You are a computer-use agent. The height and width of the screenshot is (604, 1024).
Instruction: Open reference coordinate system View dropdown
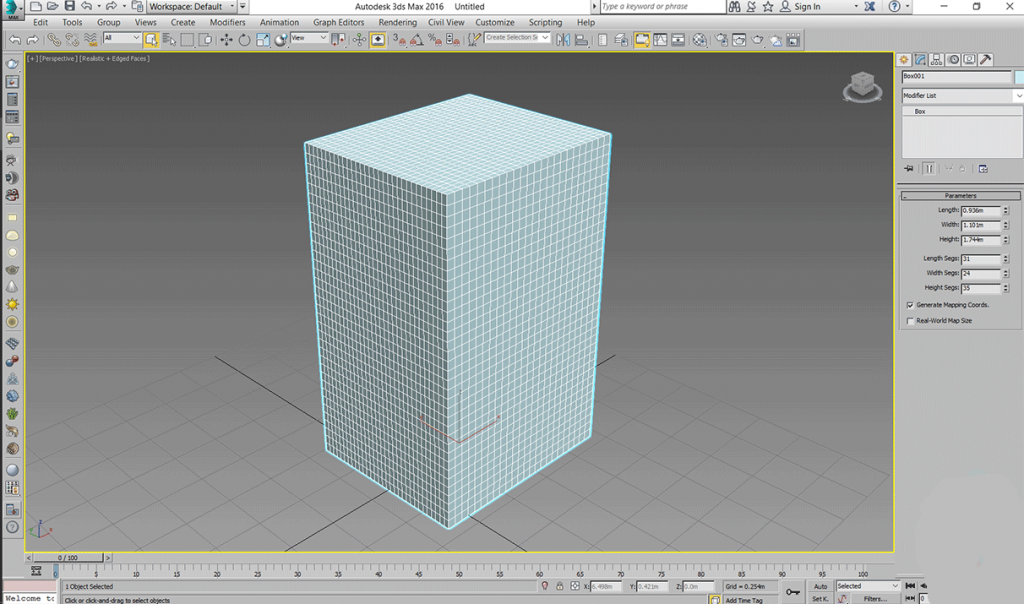click(x=309, y=38)
